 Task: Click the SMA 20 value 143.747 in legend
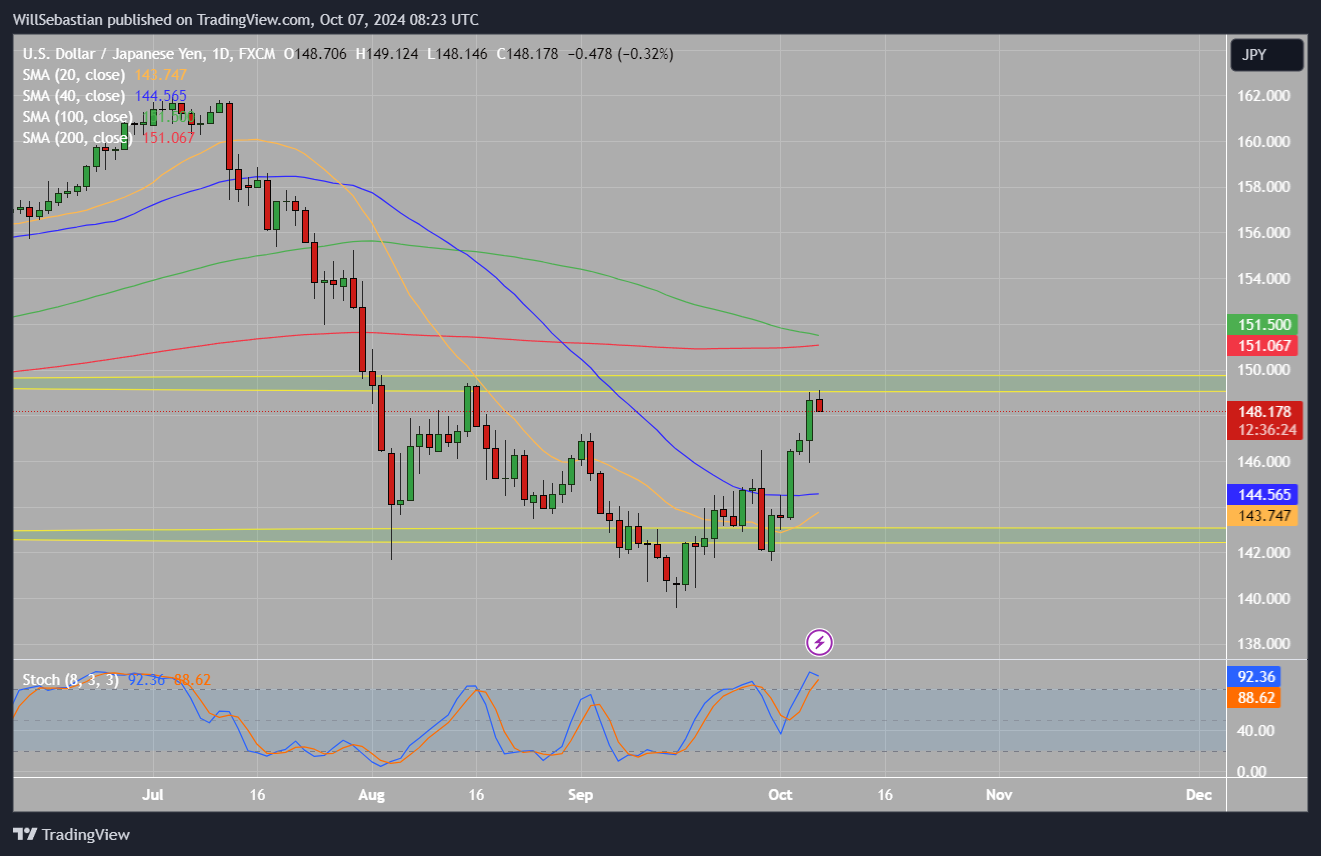coord(160,75)
